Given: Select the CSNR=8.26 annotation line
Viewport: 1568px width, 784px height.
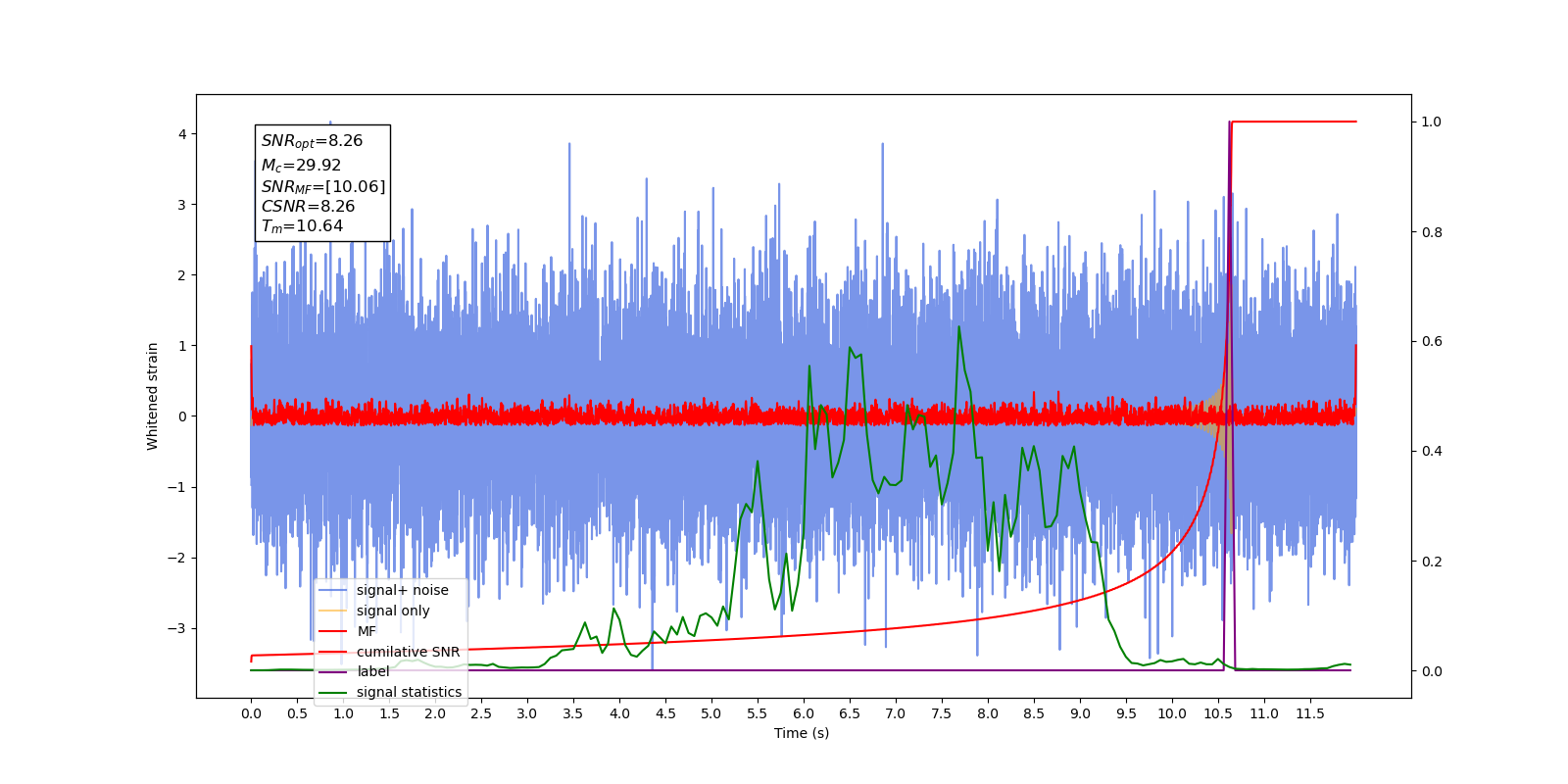Looking at the screenshot, I should 308,206.
